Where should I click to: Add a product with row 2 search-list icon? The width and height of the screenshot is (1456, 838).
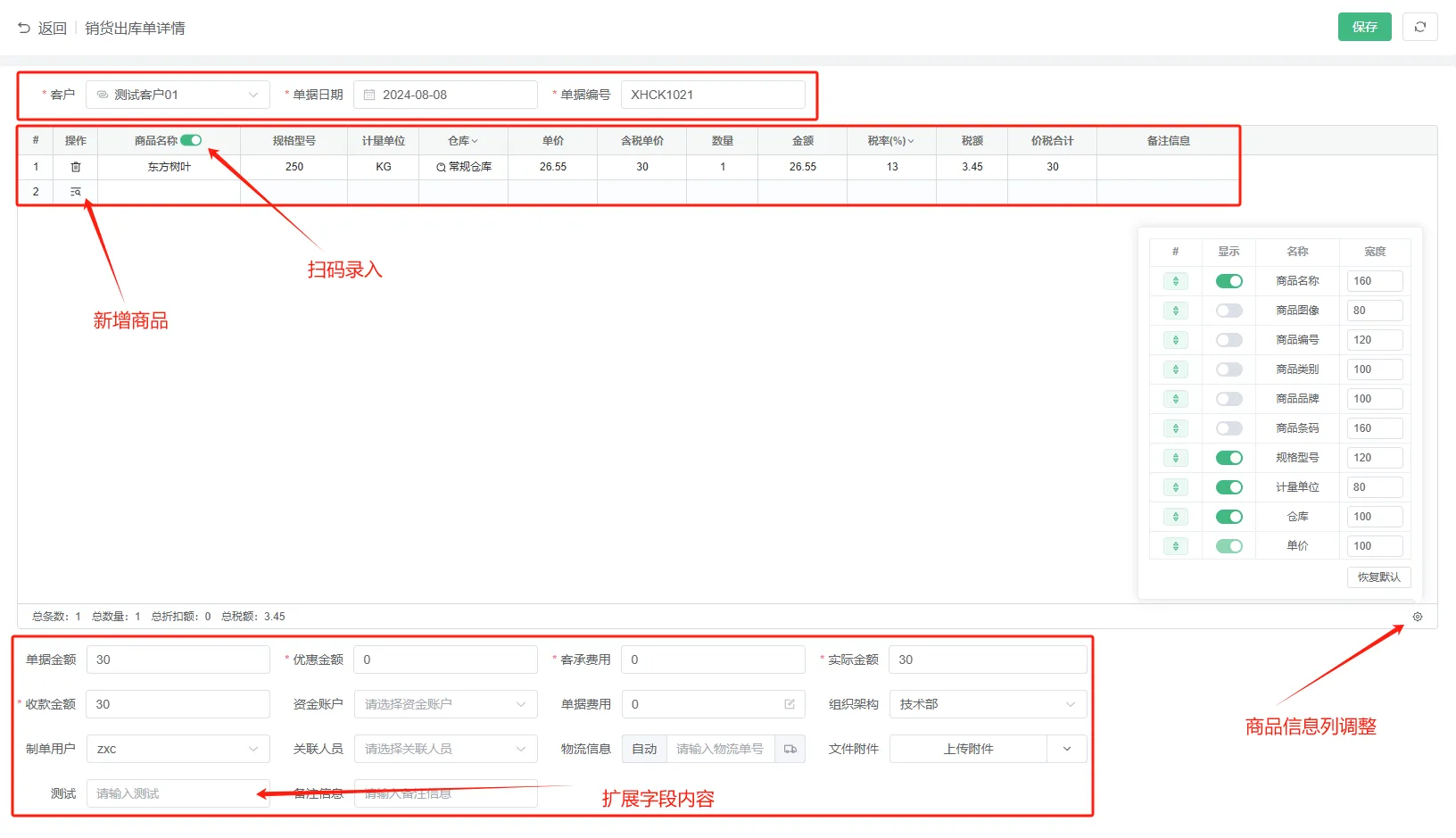76,192
